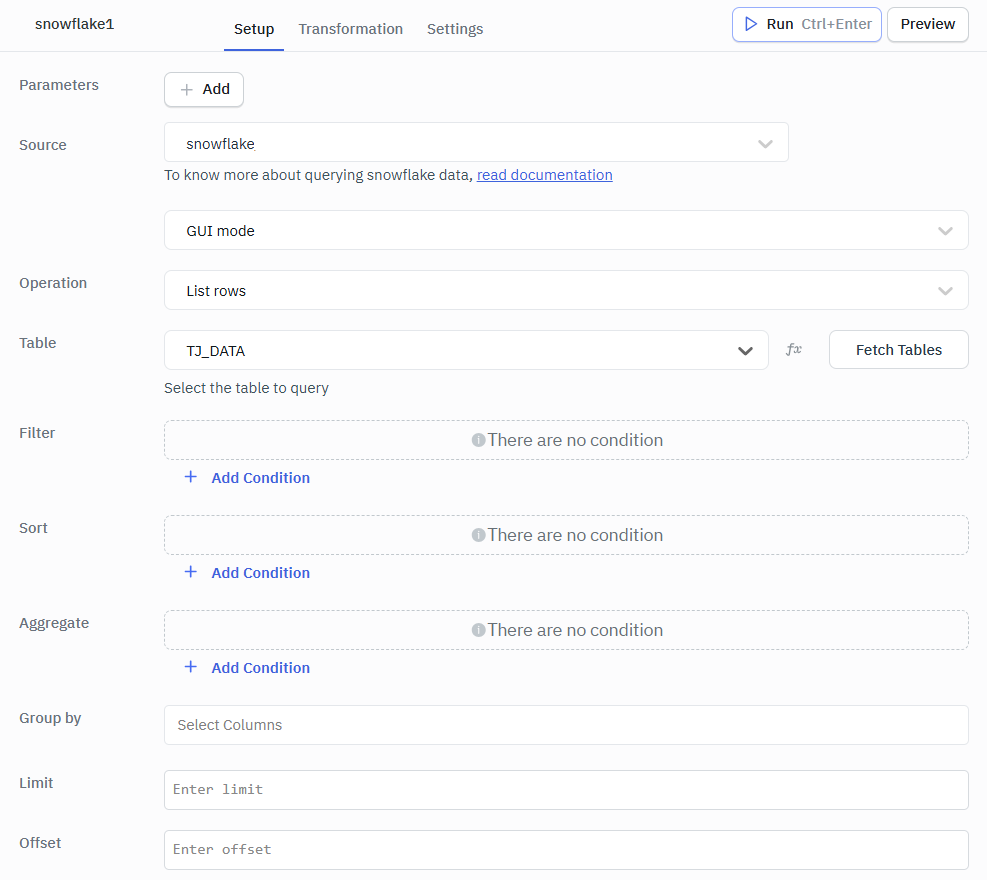This screenshot has width=987, height=880.
Task: Click Fetch Tables button
Action: (x=898, y=349)
